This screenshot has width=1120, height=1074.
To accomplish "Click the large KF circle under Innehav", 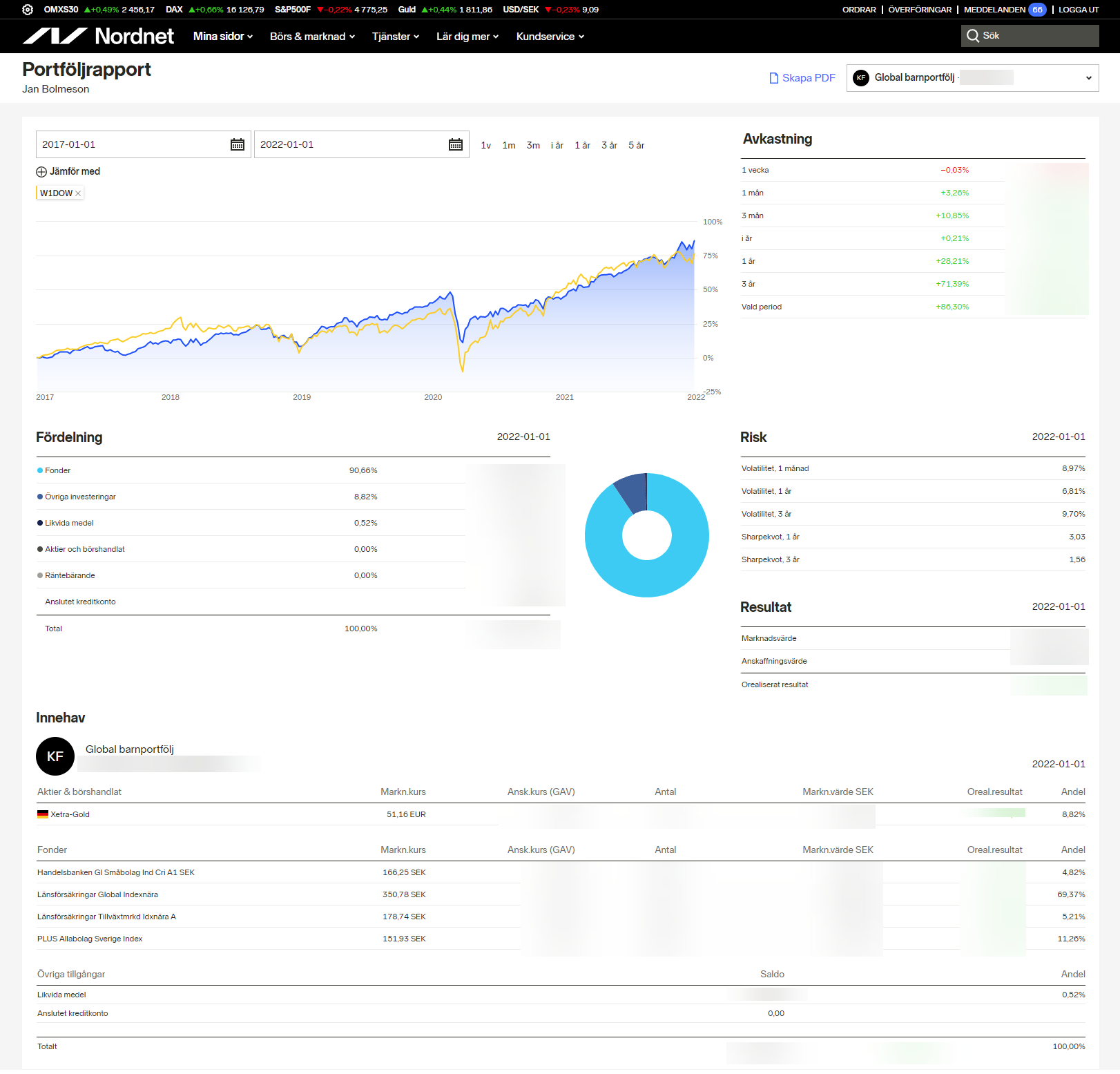I will [55, 756].
